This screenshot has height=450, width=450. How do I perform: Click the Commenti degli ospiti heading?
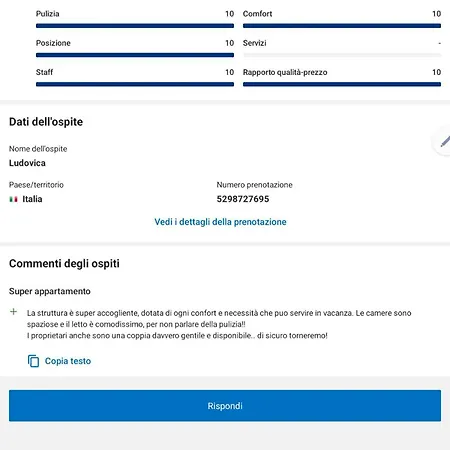point(64,263)
